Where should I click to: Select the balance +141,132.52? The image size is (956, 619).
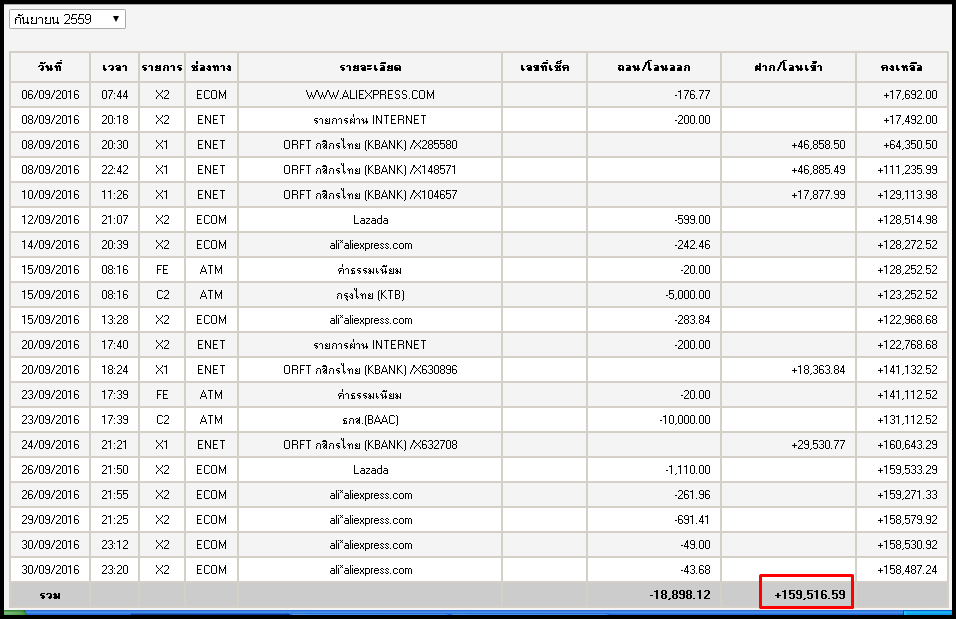point(907,370)
